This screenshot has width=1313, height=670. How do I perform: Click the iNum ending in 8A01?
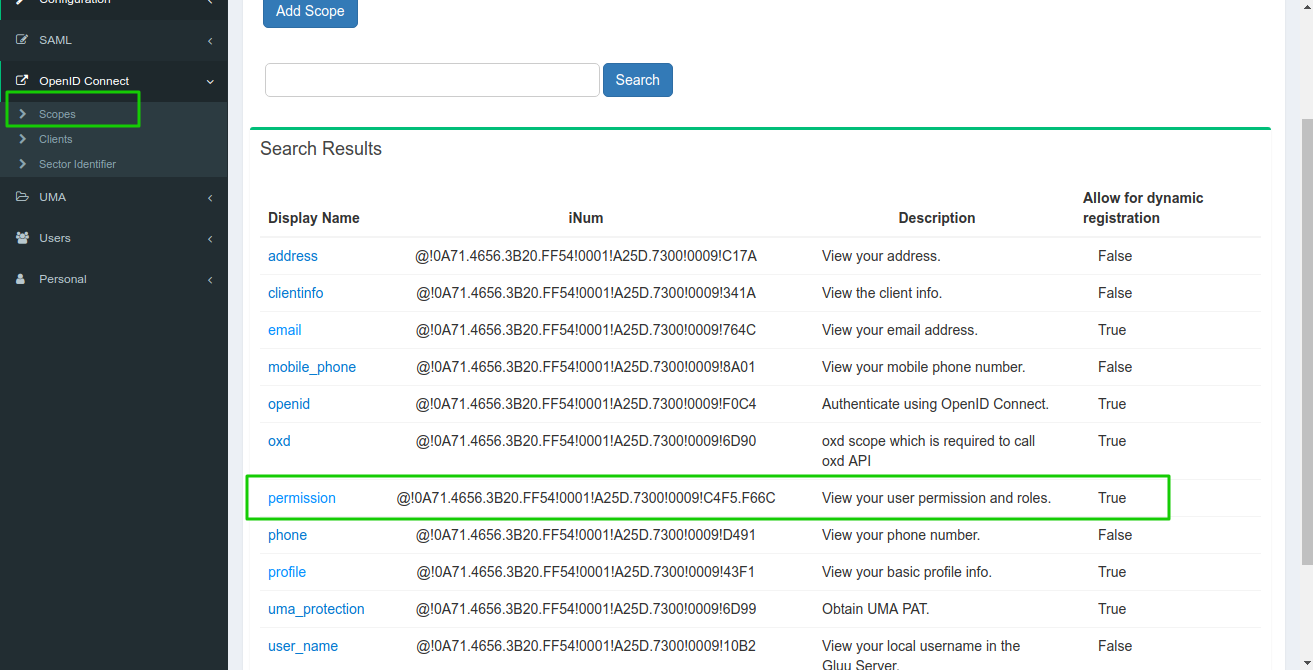pos(586,367)
